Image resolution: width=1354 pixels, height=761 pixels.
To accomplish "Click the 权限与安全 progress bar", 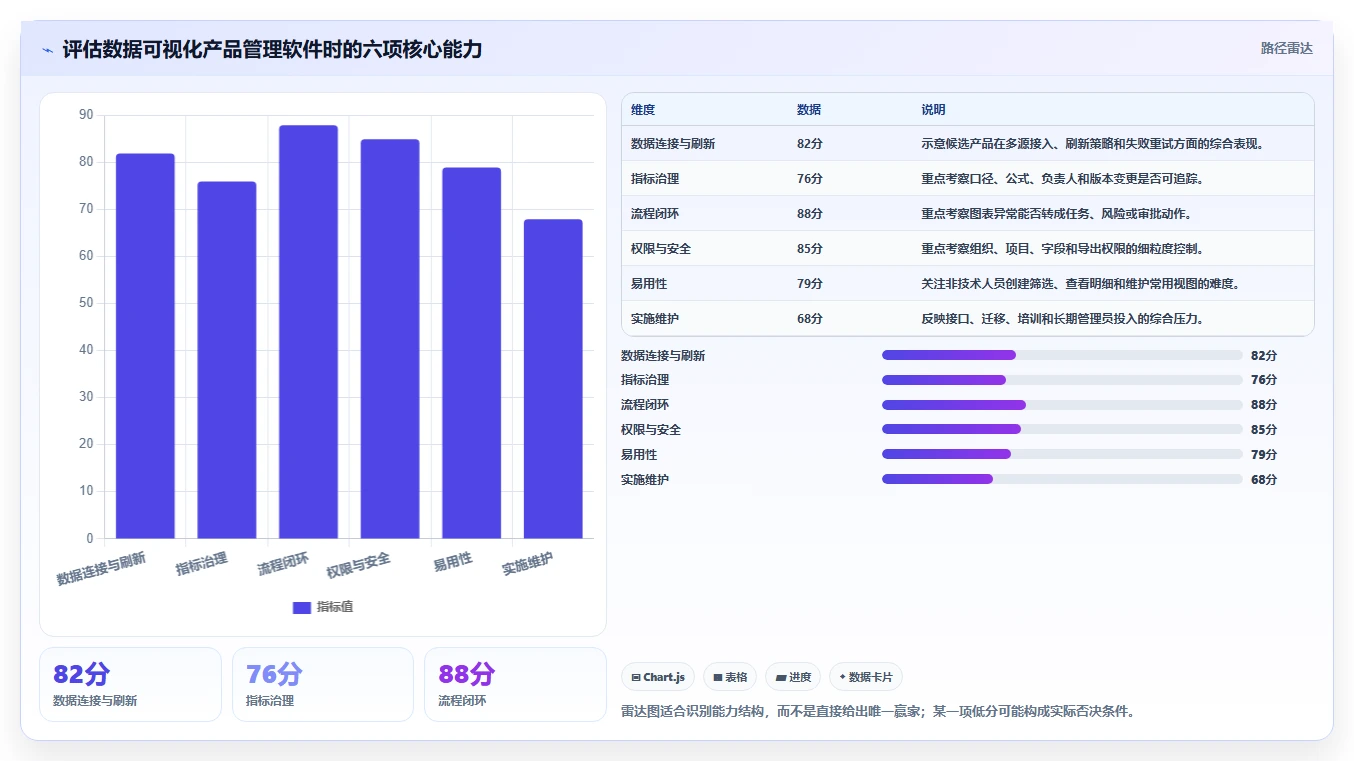I will pyautogui.click(x=1062, y=429).
